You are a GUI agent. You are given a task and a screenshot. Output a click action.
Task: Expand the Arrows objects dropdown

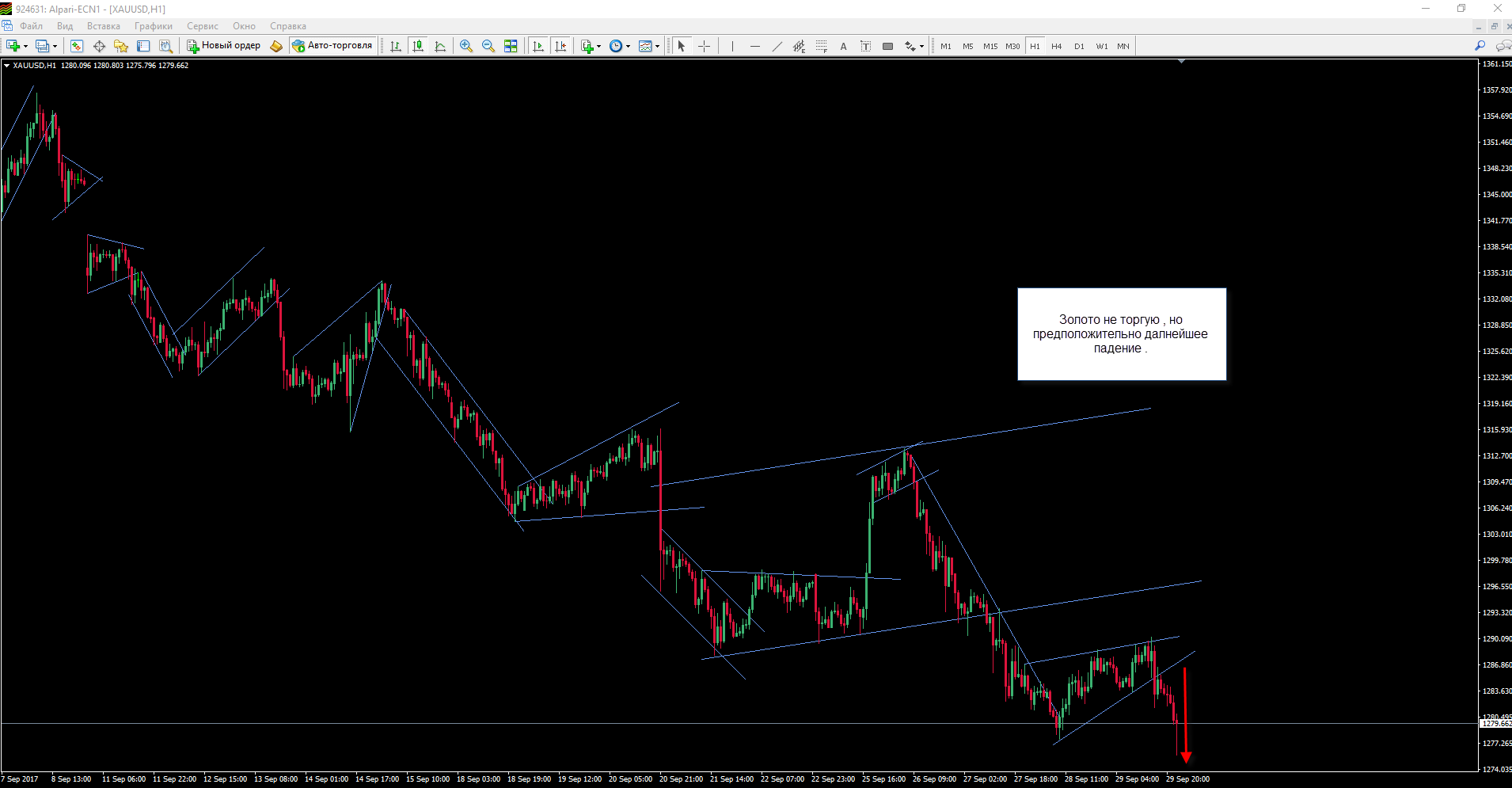921,46
